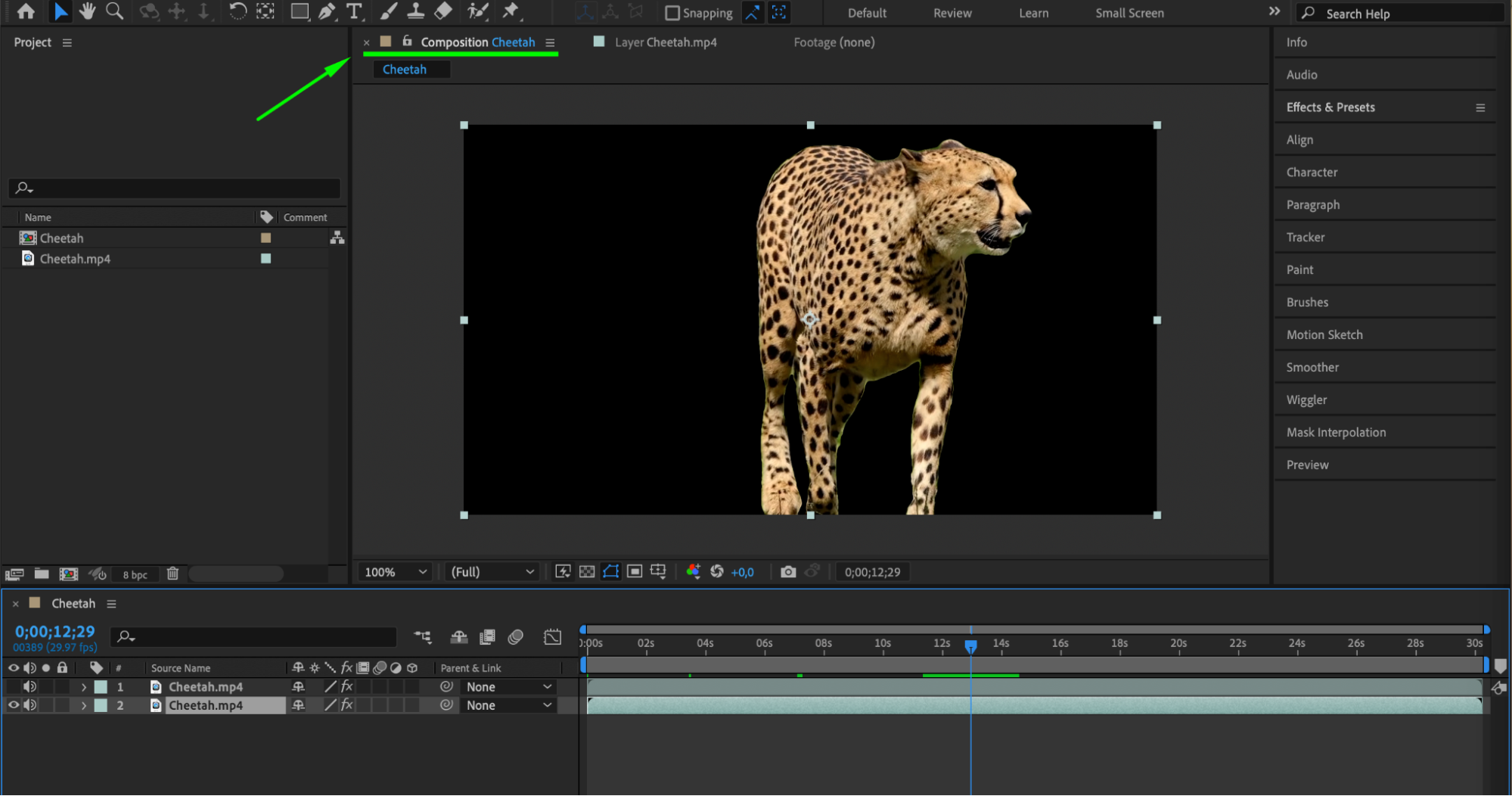Expand layer 1 properties arrow
1512x796 pixels.
[x=84, y=687]
